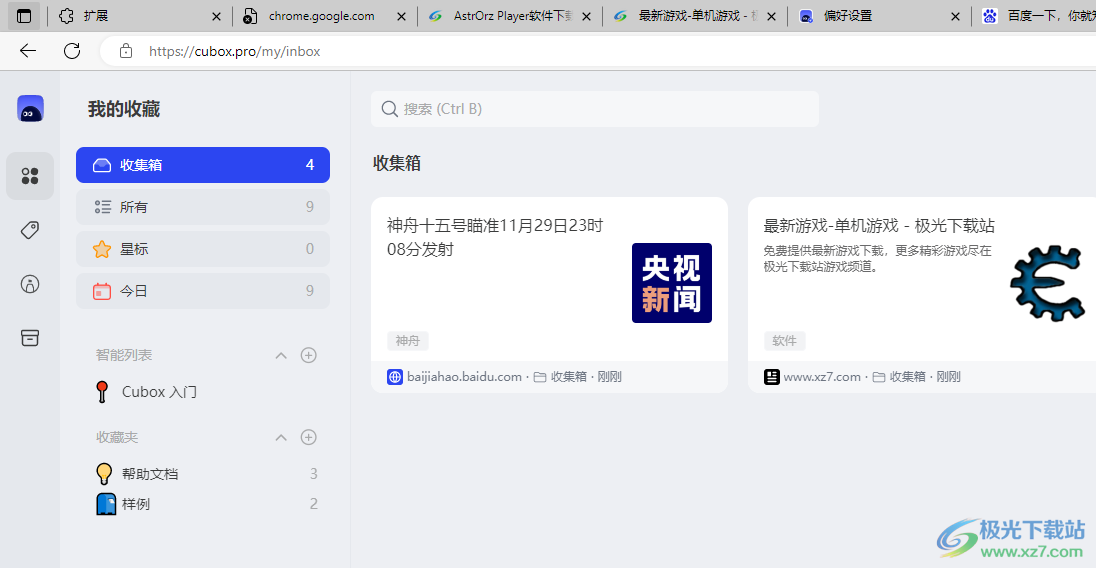Close the 最新游戏-单机游戏 tab
Image resolution: width=1096 pixels, height=568 pixels.
tap(772, 16)
